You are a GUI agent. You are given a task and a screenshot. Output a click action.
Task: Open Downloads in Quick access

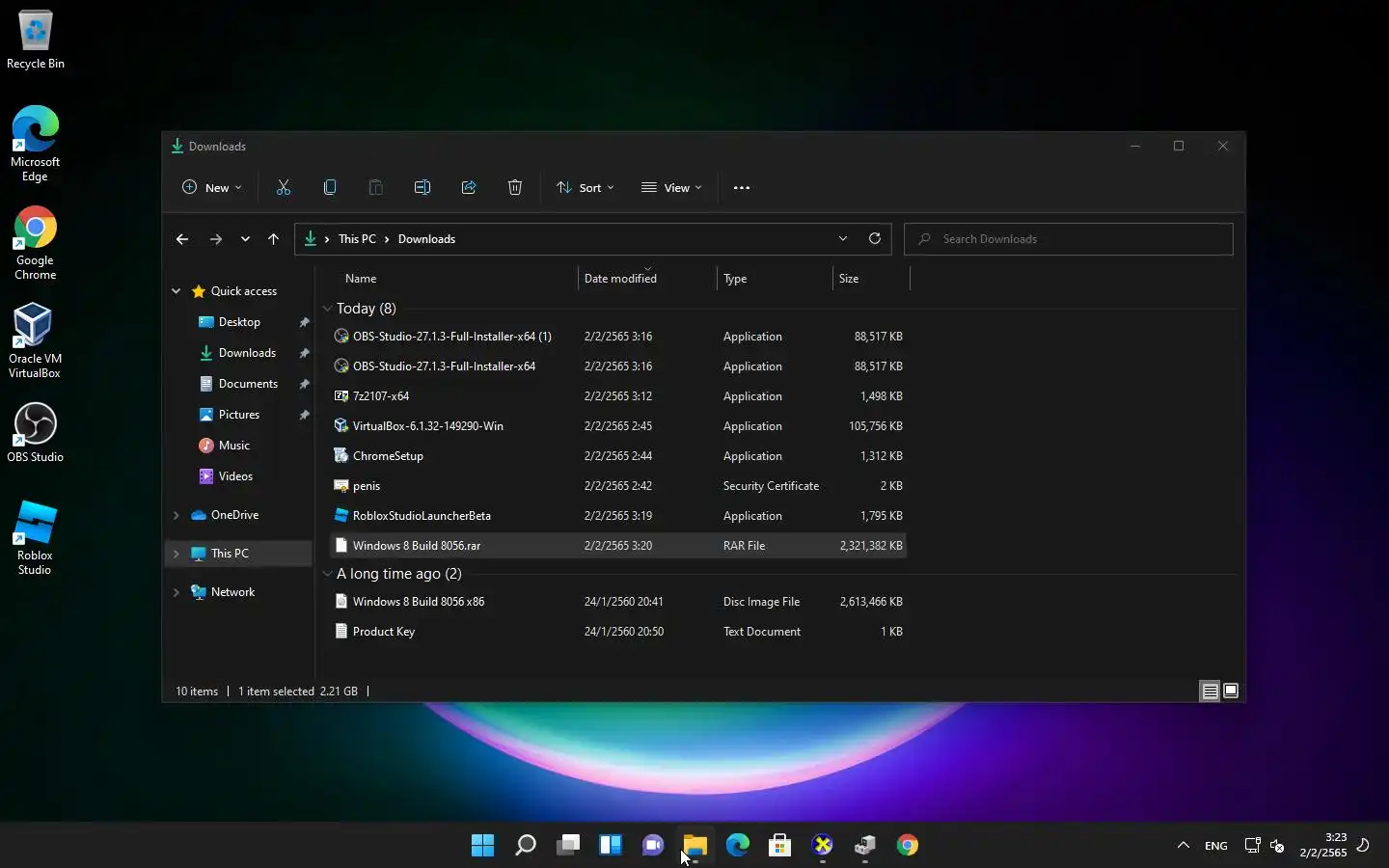[247, 353]
